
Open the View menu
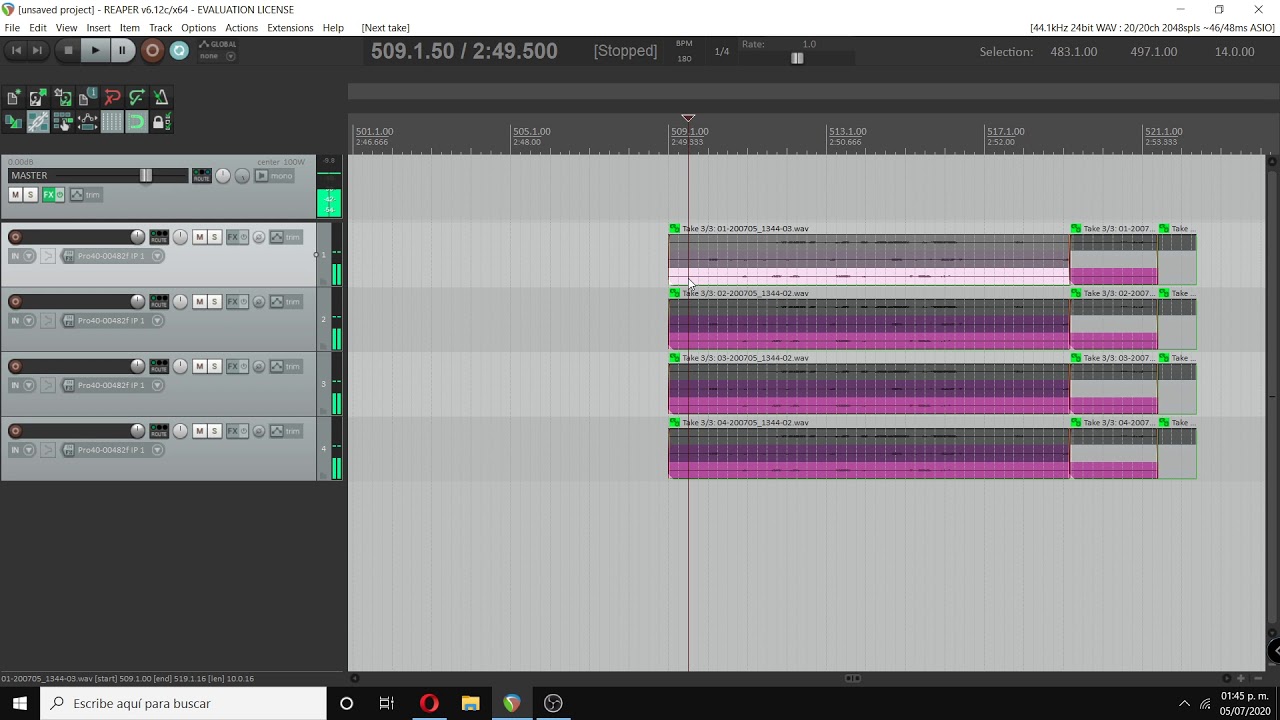tap(67, 28)
